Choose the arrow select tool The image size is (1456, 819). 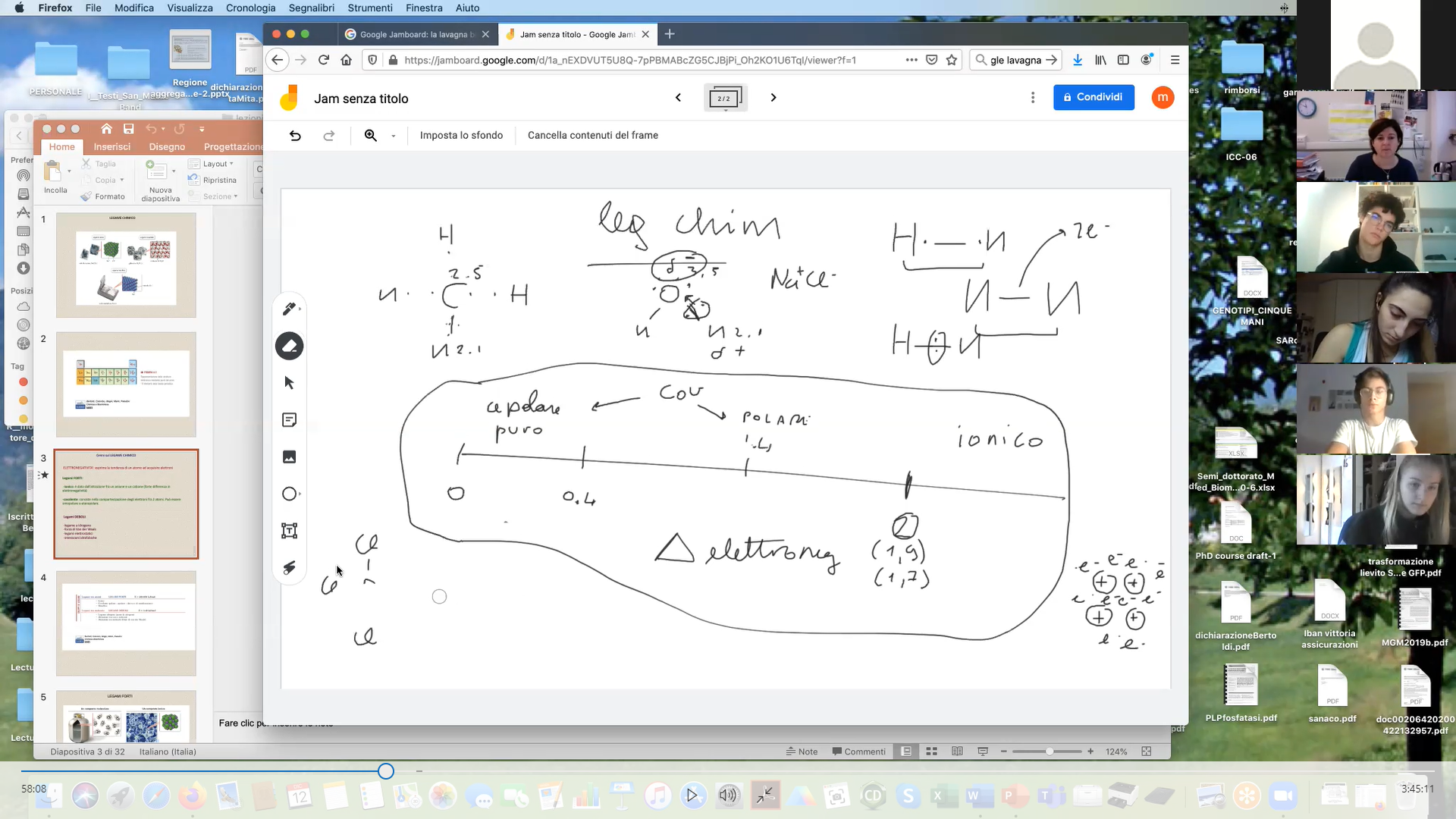pos(289,383)
